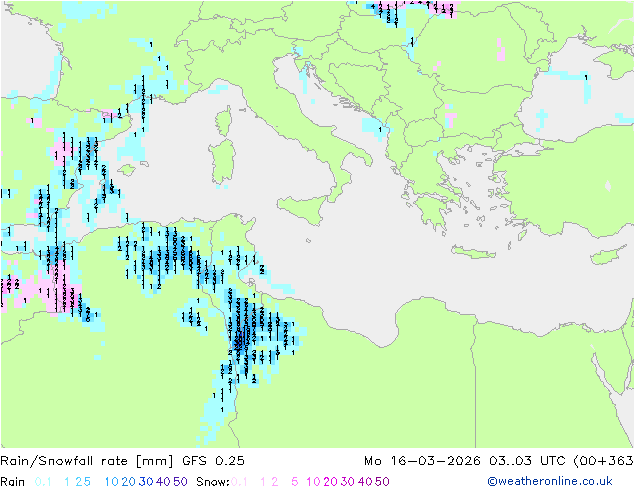Click the '03..03 UTC' time label
634x490 pixels.
pyautogui.click(x=528, y=461)
